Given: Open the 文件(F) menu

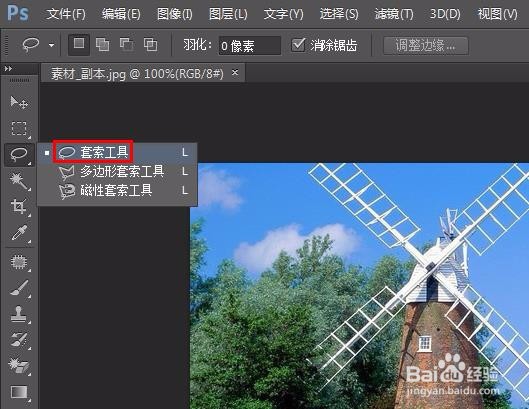Looking at the screenshot, I should tap(66, 14).
